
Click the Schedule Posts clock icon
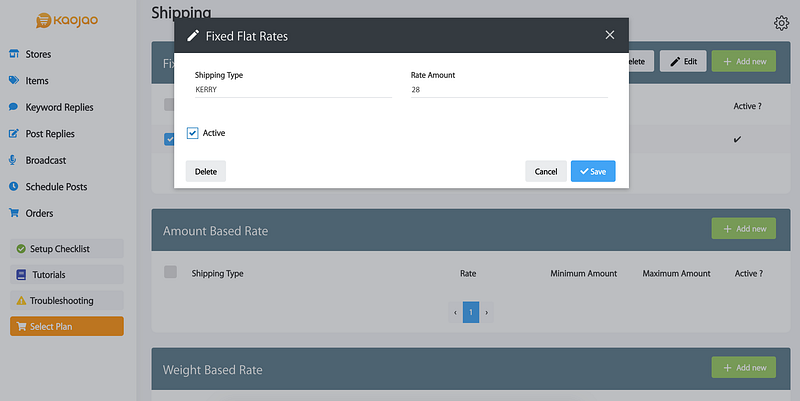14,187
